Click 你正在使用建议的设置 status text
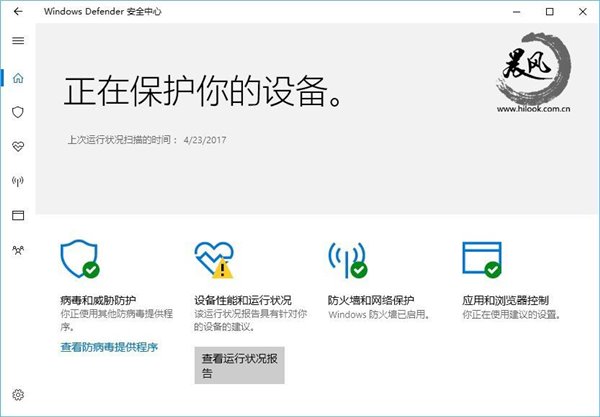The width and height of the screenshot is (600, 417). coord(512,314)
